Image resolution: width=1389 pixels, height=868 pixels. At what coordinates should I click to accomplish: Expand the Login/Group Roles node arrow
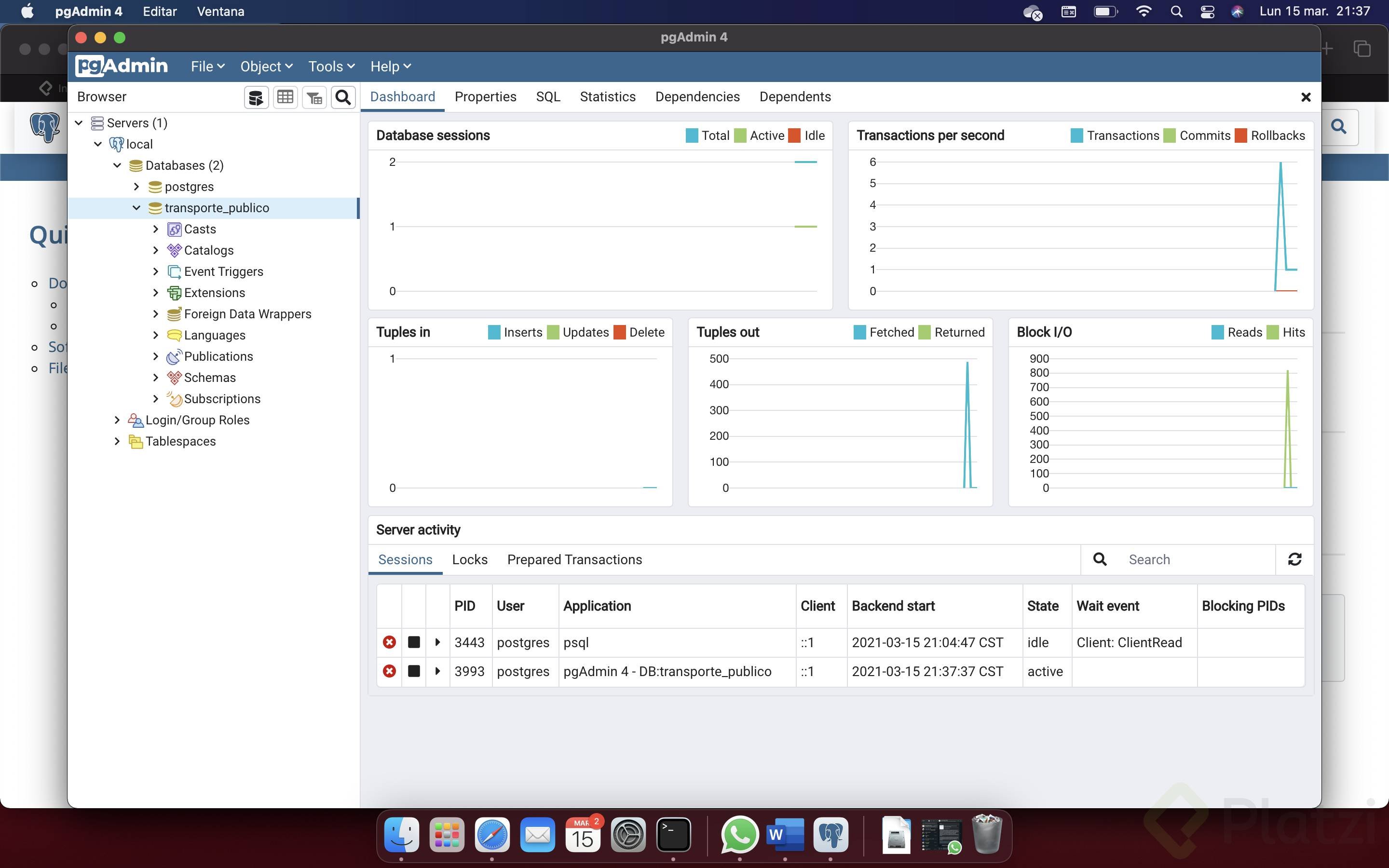(x=117, y=420)
